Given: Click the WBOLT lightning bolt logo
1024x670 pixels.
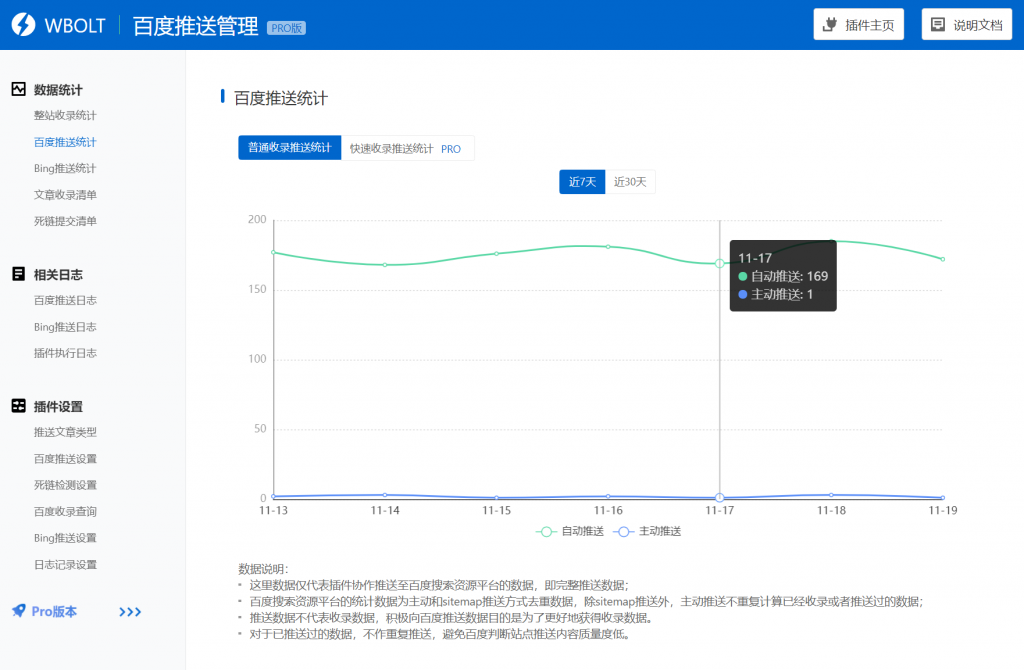Looking at the screenshot, I should 26,23.
